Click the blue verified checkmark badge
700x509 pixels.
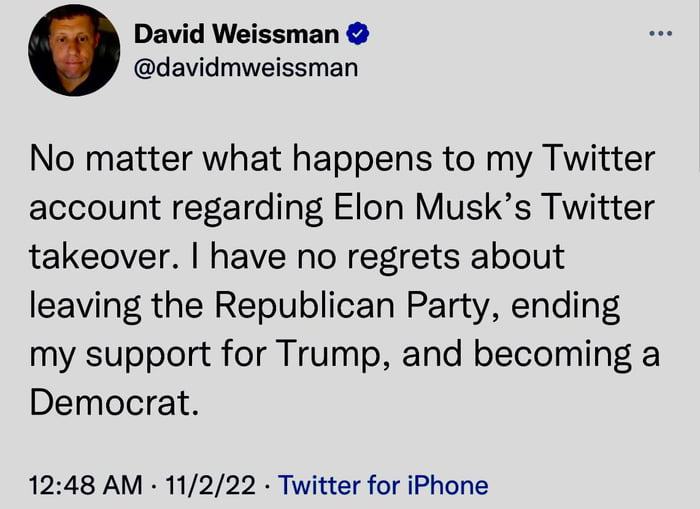tap(358, 35)
